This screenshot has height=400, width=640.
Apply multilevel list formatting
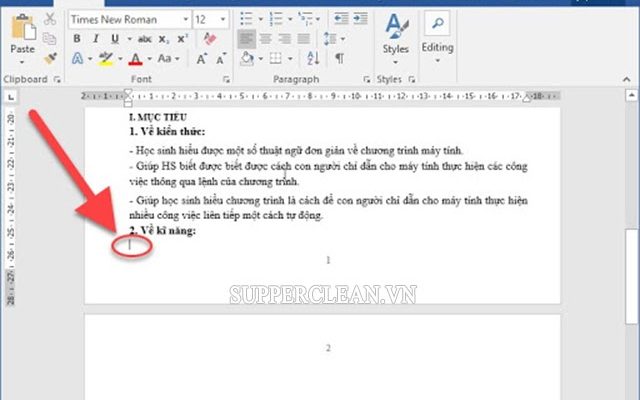tap(305, 18)
